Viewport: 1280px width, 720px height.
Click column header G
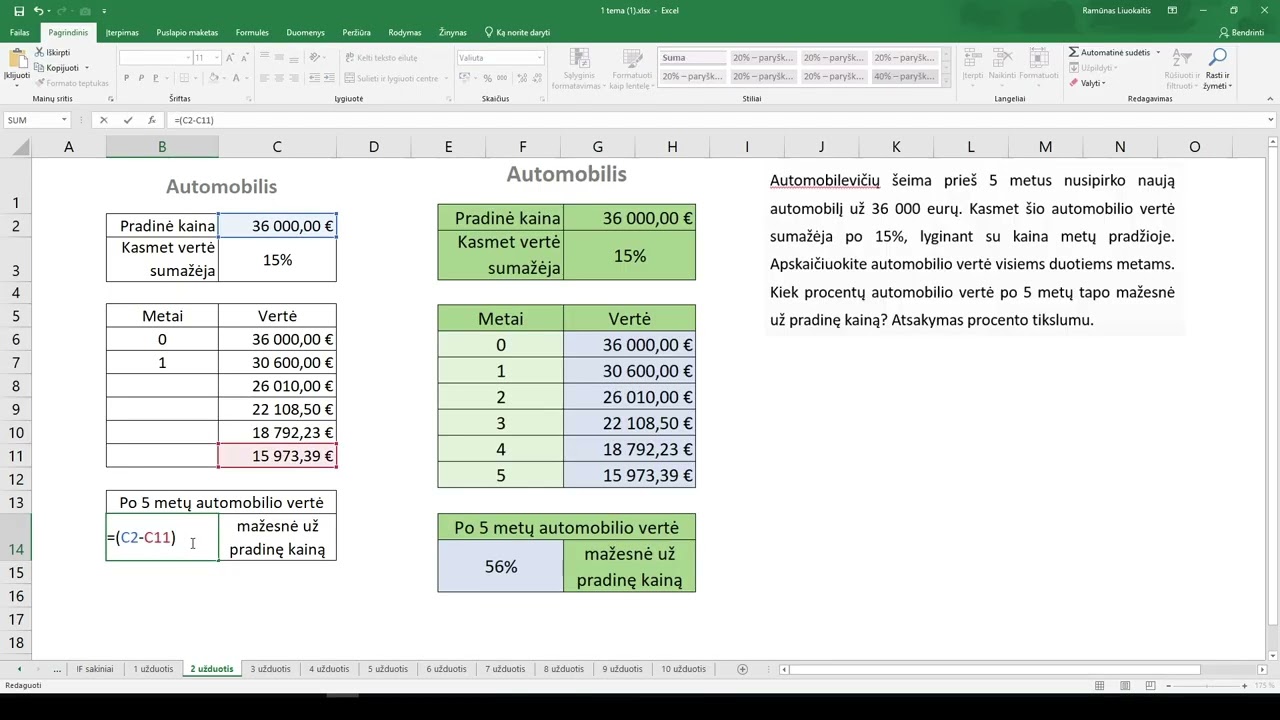pos(597,147)
